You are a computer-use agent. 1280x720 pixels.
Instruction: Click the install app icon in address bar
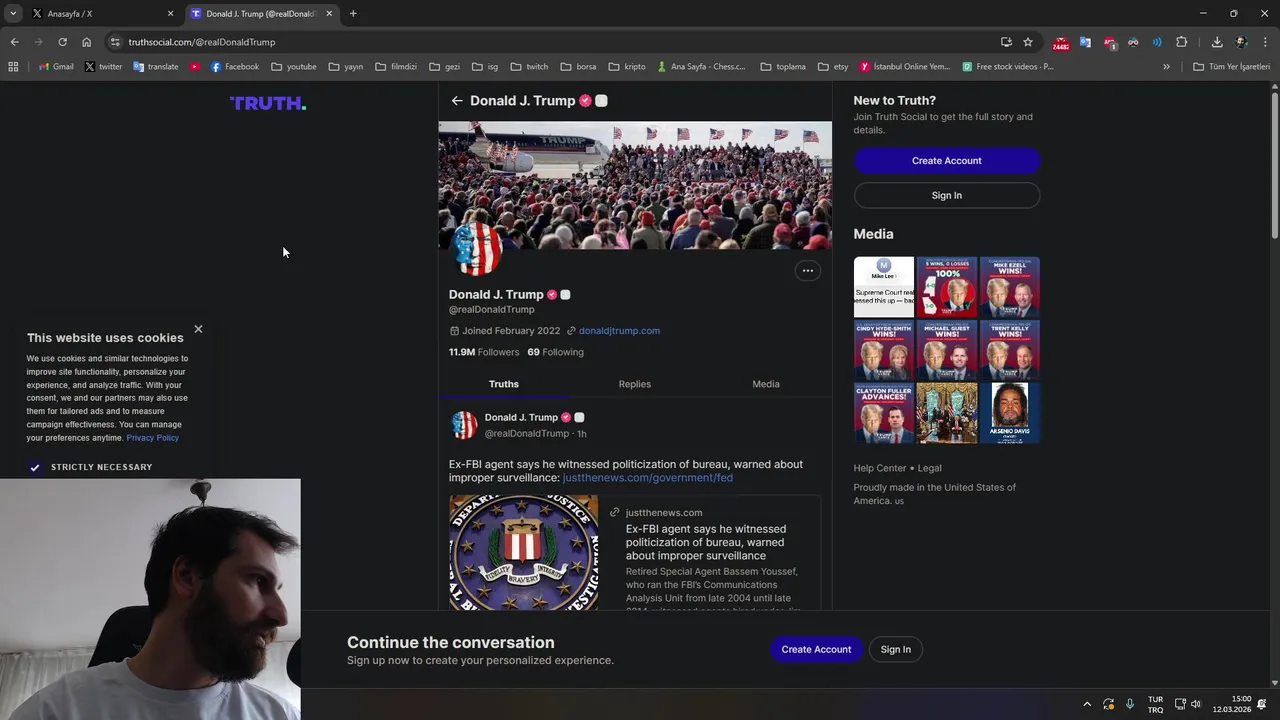pyautogui.click(x=1006, y=42)
